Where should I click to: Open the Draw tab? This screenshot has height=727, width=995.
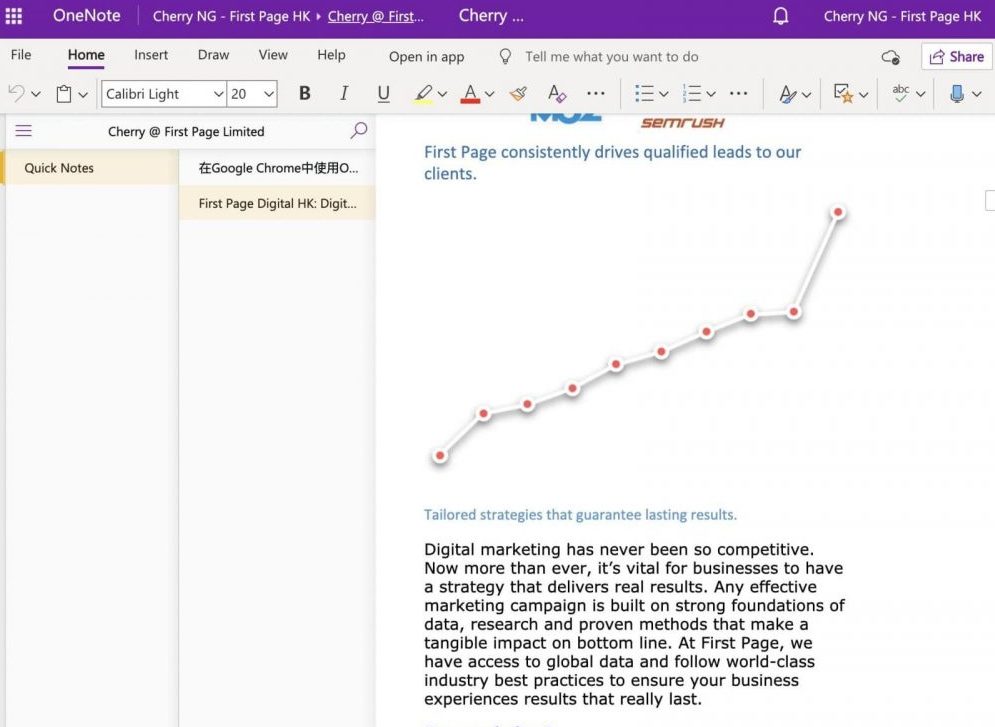coord(213,55)
